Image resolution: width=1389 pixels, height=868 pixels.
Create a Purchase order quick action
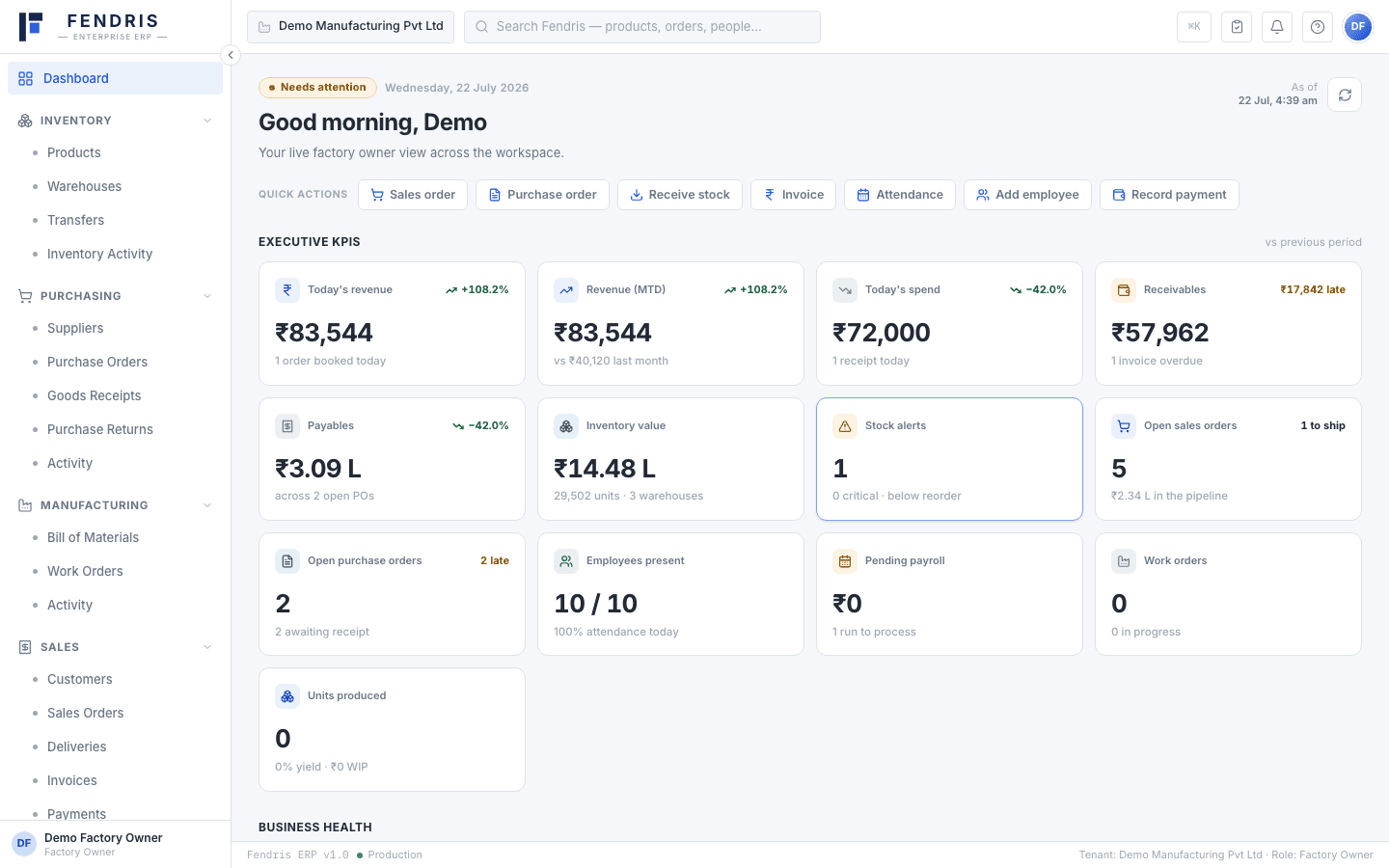pyautogui.click(x=542, y=195)
